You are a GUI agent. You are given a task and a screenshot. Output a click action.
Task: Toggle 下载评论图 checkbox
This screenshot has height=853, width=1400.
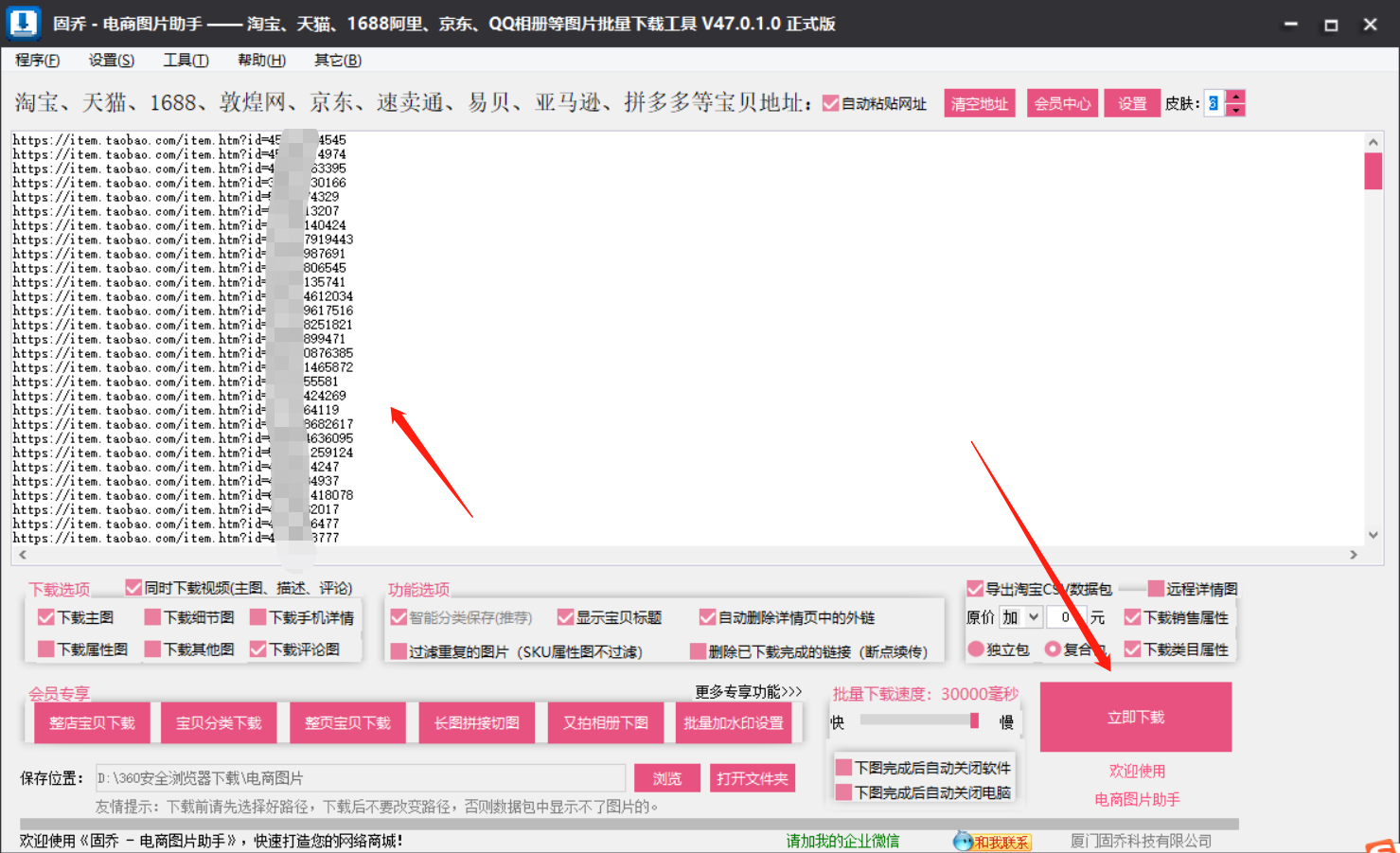tap(257, 649)
